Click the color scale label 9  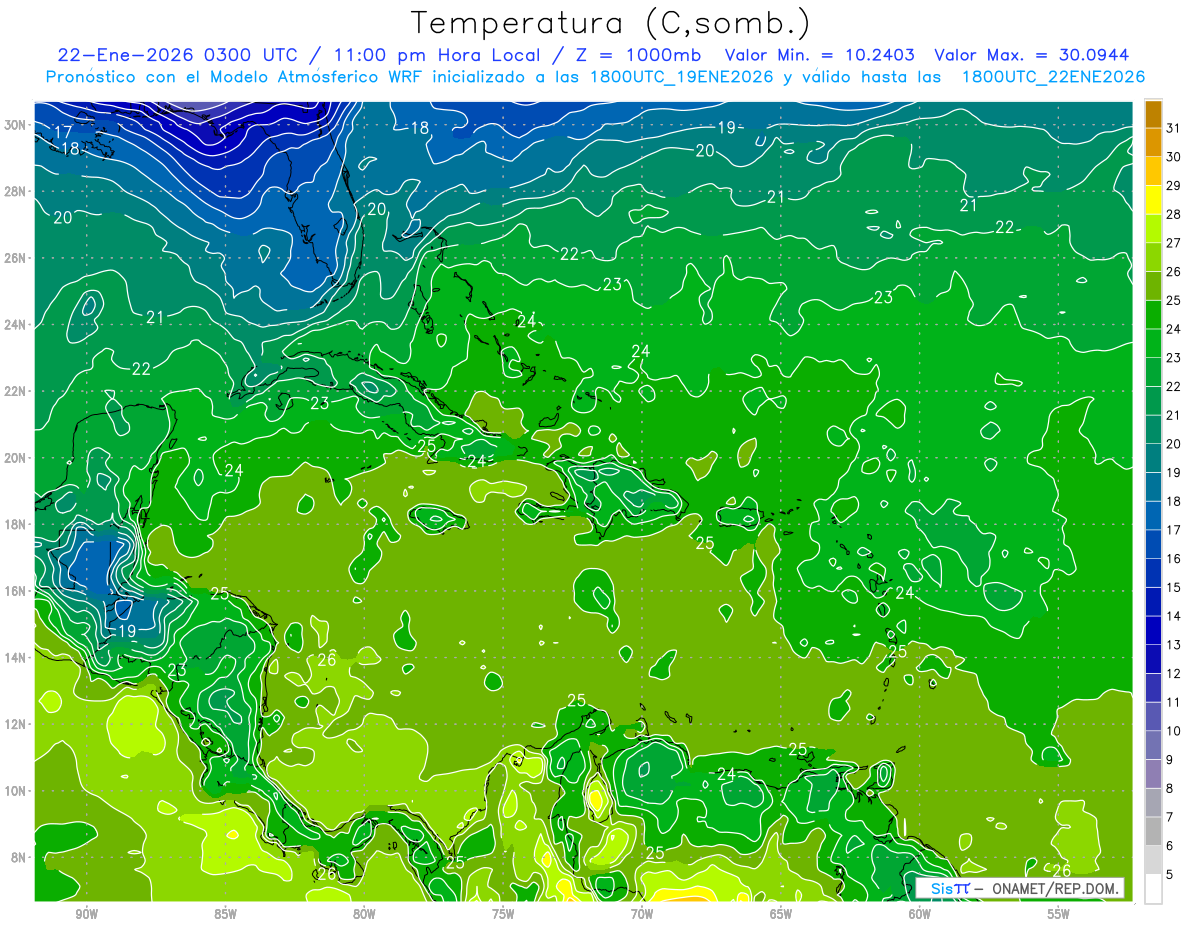[1170, 760]
